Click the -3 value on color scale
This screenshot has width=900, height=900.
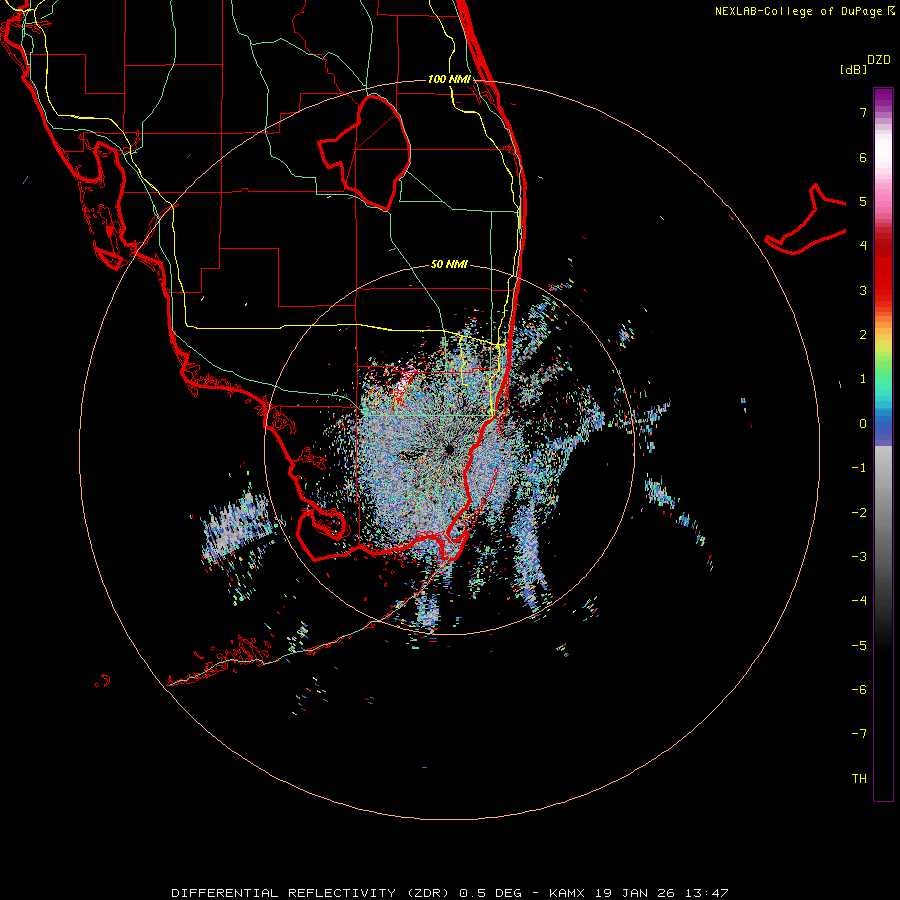tap(859, 557)
